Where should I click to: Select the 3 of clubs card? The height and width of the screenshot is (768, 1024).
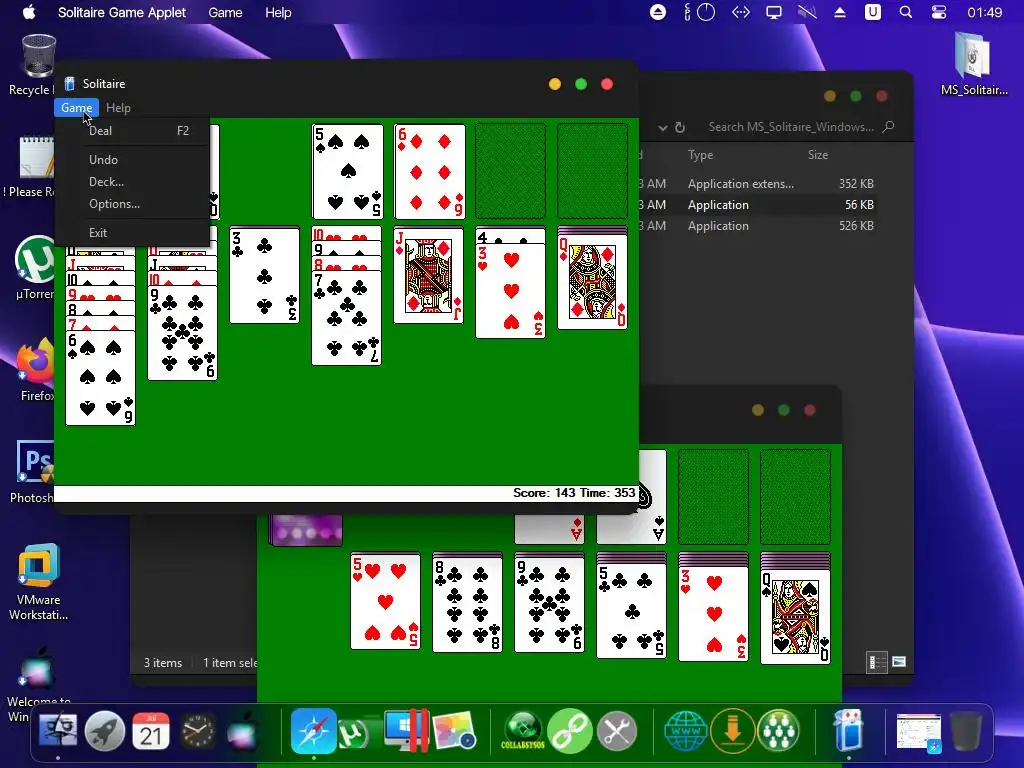(264, 275)
